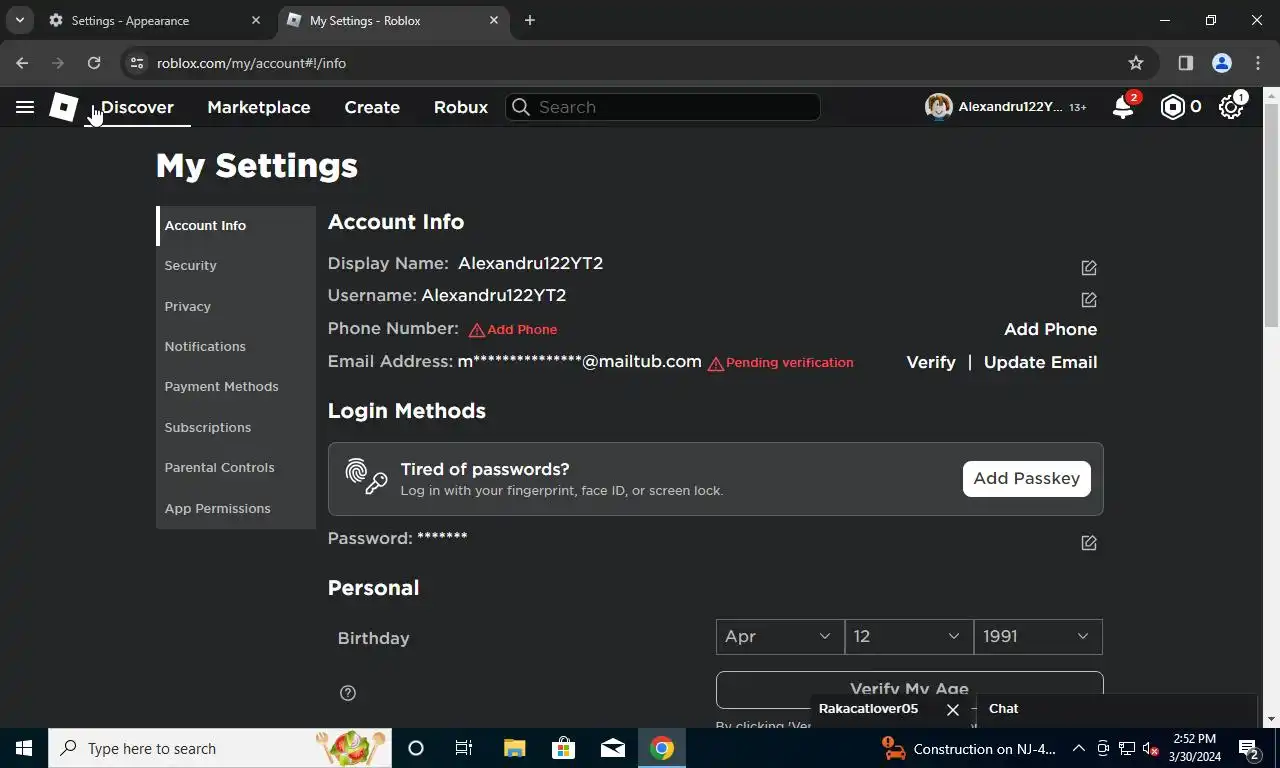Go to Discover page
Viewport: 1280px width, 768px height.
(138, 107)
